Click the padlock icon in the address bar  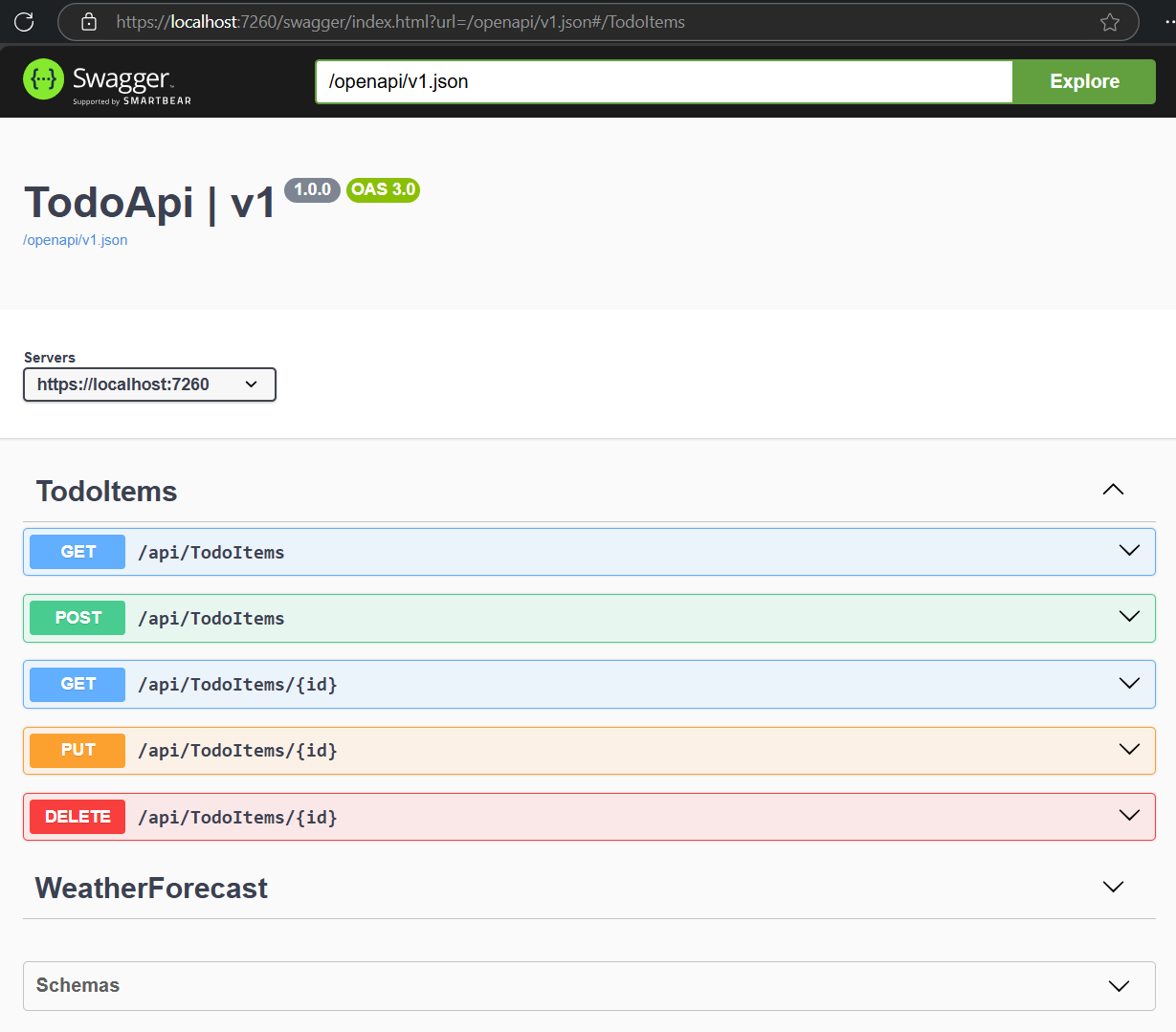[x=88, y=20]
